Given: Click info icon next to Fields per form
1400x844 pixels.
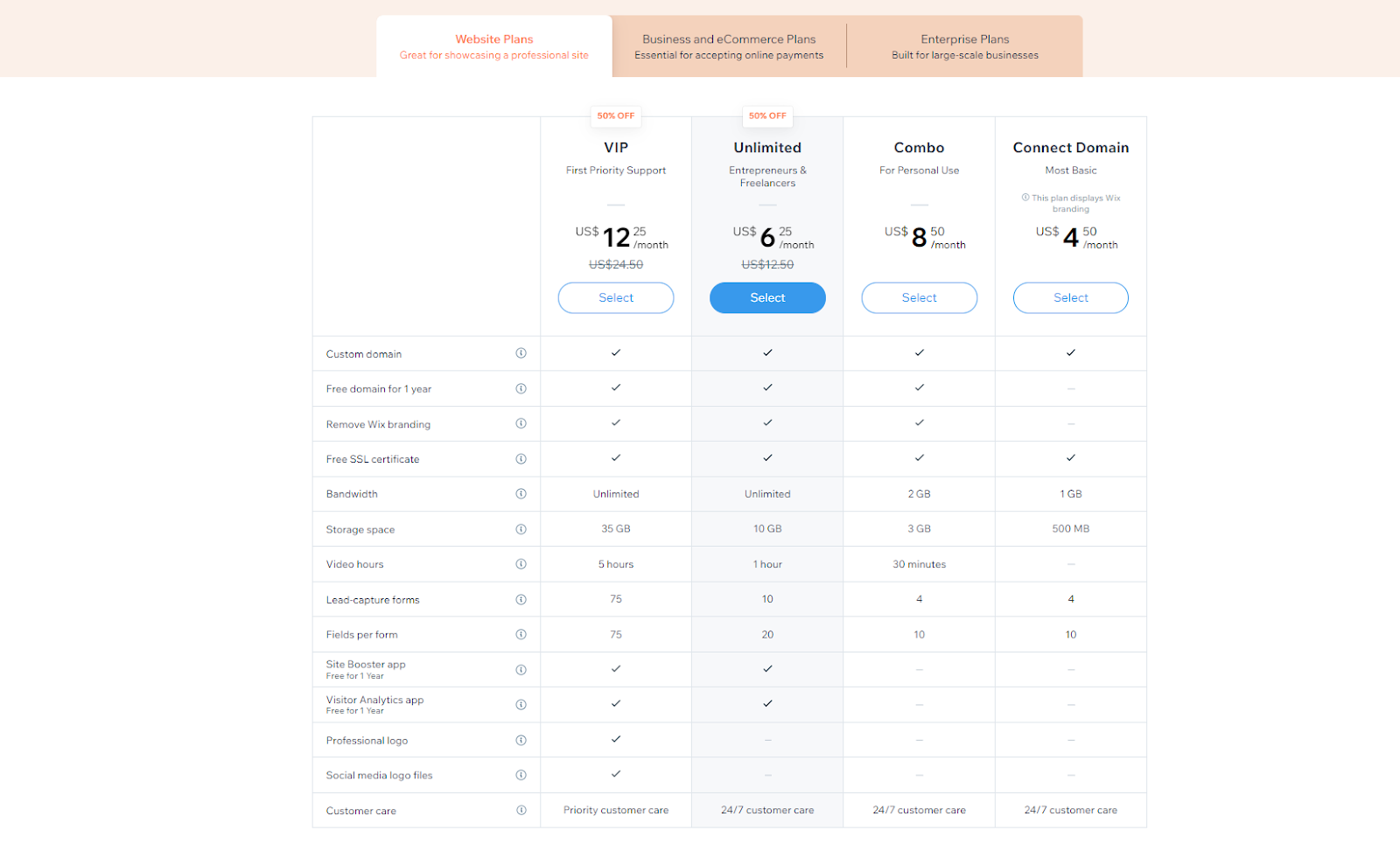Looking at the screenshot, I should (x=521, y=634).
